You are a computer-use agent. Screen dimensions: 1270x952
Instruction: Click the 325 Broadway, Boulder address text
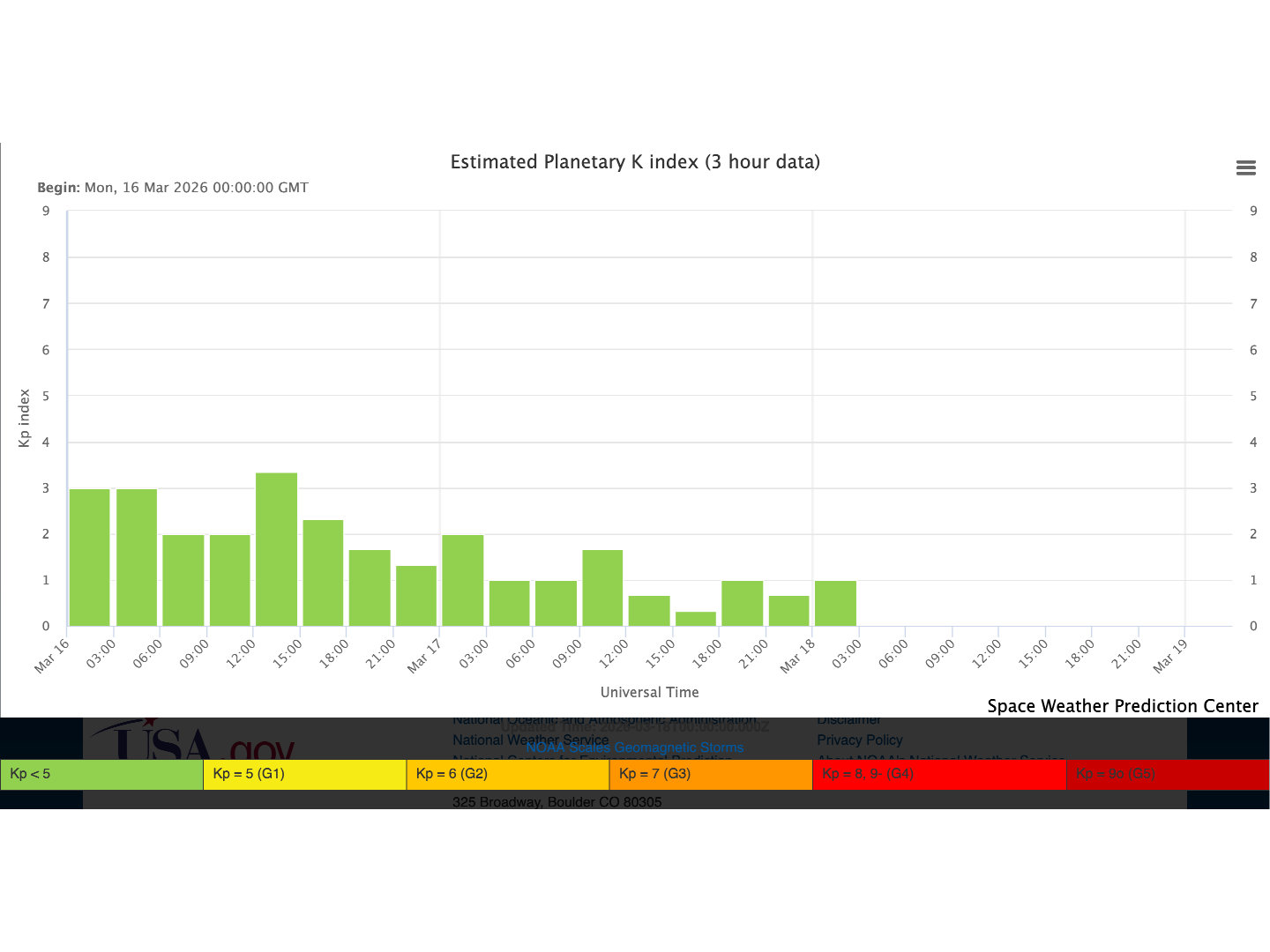coord(557,801)
